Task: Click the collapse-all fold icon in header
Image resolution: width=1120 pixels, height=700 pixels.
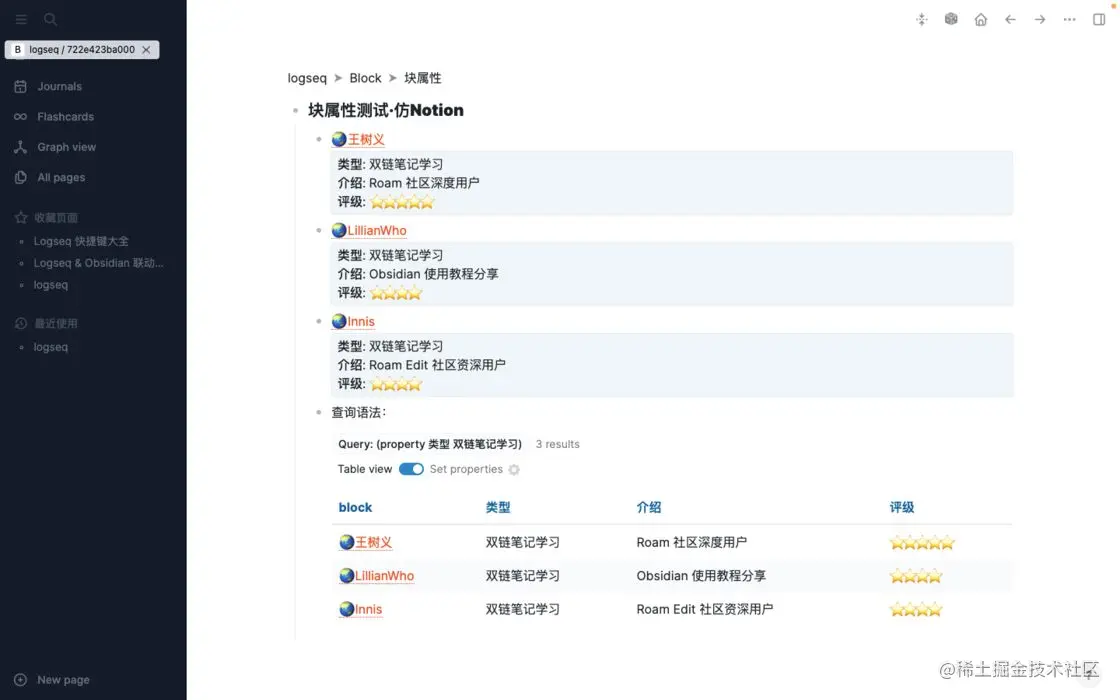Action: coord(921,19)
